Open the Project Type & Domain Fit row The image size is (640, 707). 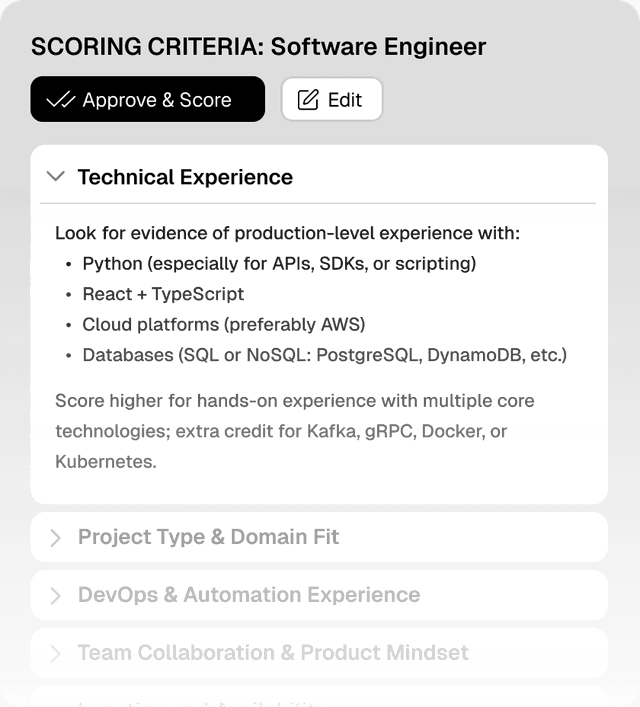click(x=209, y=537)
